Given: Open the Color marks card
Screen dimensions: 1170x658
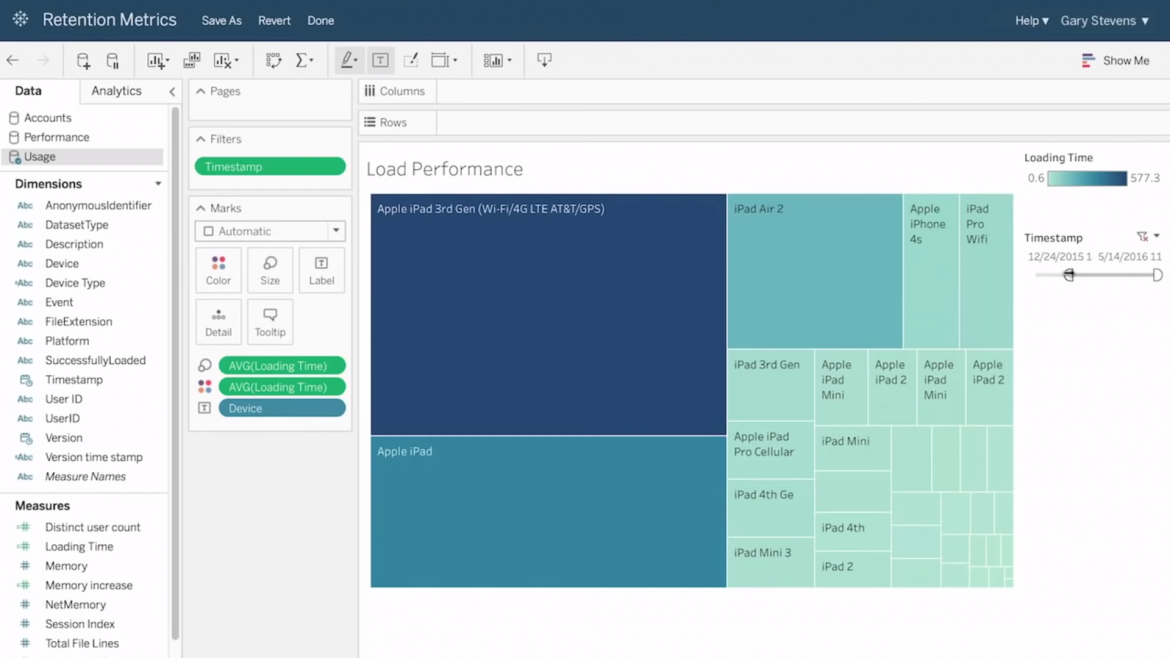Looking at the screenshot, I should point(218,269).
